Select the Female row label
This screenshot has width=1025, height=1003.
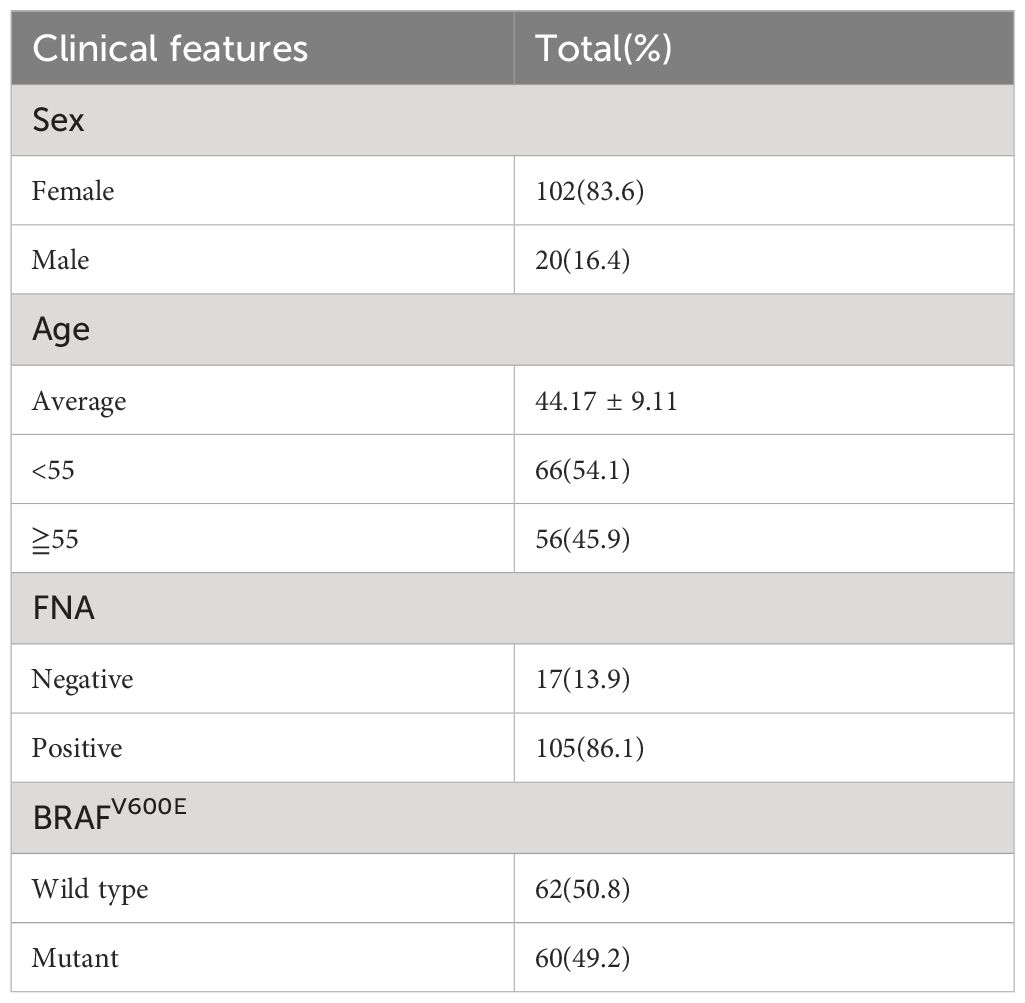point(73,191)
